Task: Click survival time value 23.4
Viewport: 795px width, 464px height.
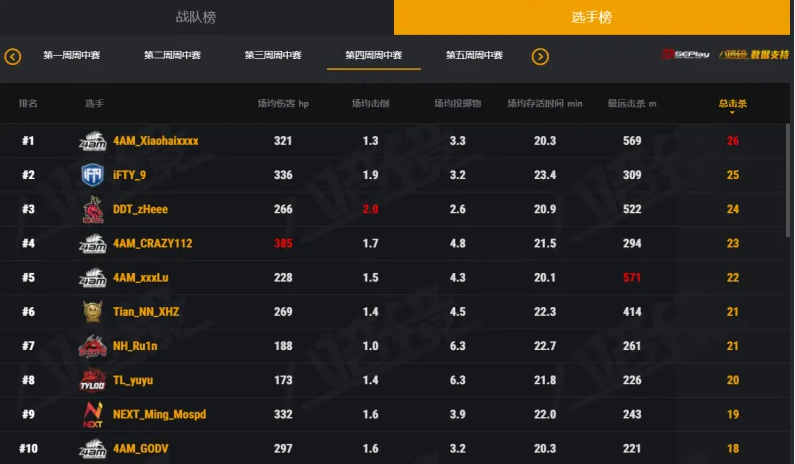Action: point(545,175)
